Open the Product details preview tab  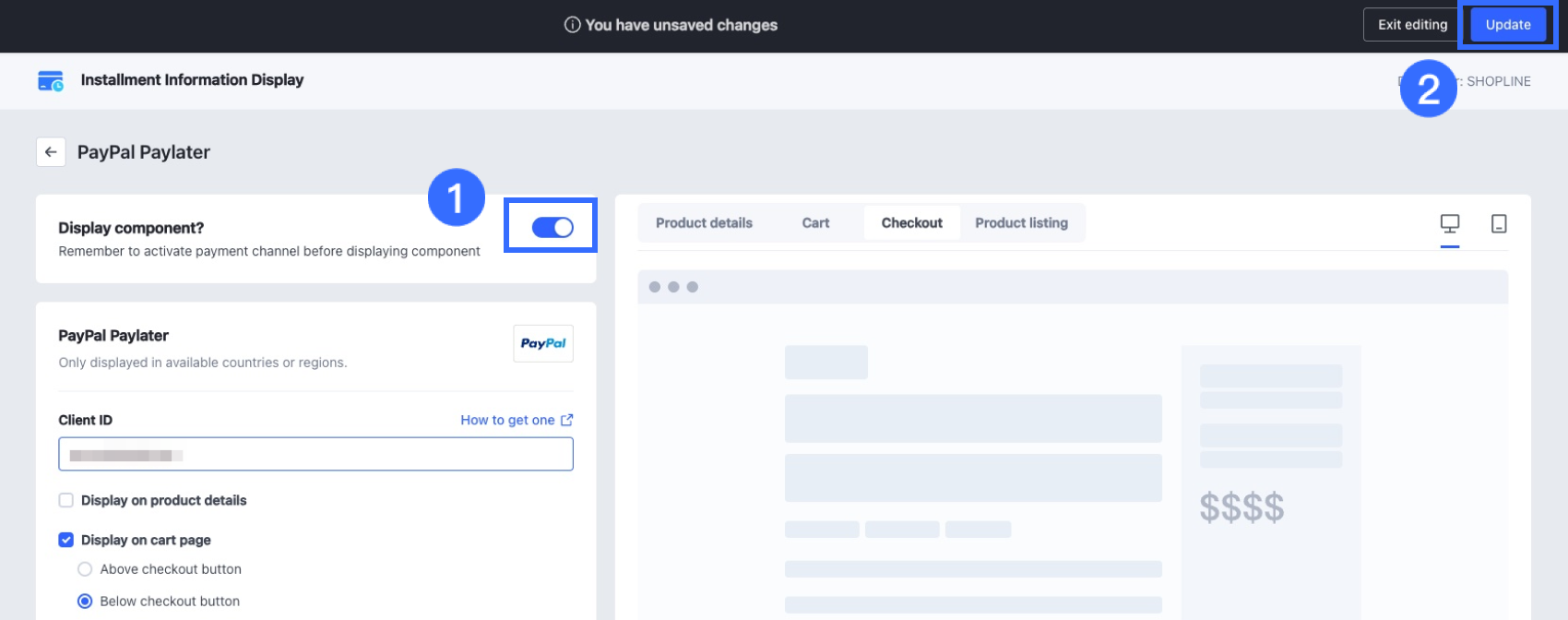coord(704,223)
